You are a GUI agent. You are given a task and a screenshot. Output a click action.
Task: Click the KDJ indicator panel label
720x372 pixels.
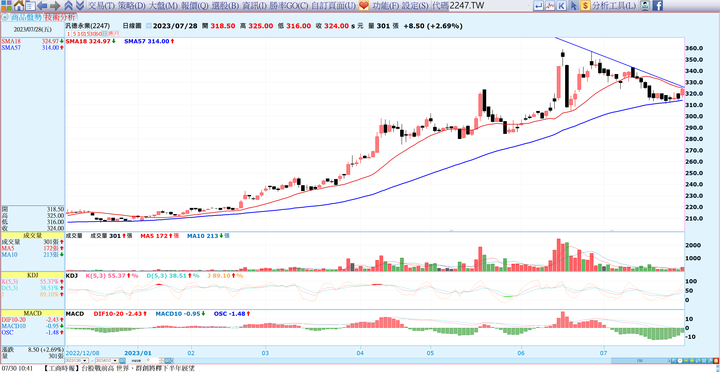point(32,274)
